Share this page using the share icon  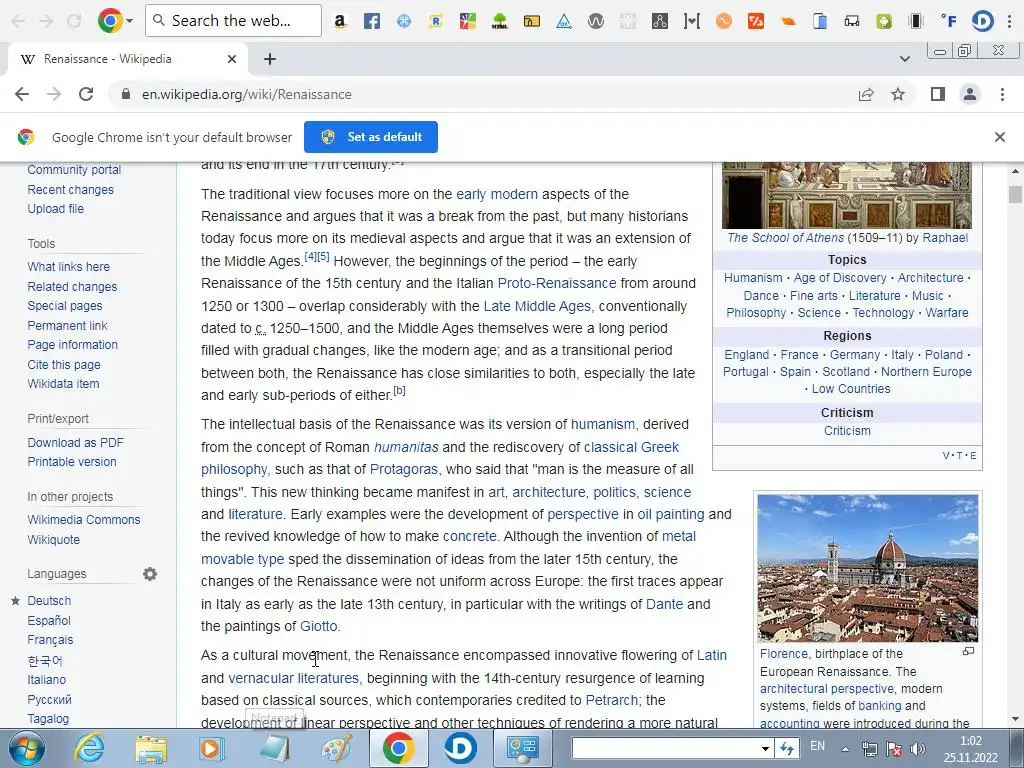tap(866, 94)
